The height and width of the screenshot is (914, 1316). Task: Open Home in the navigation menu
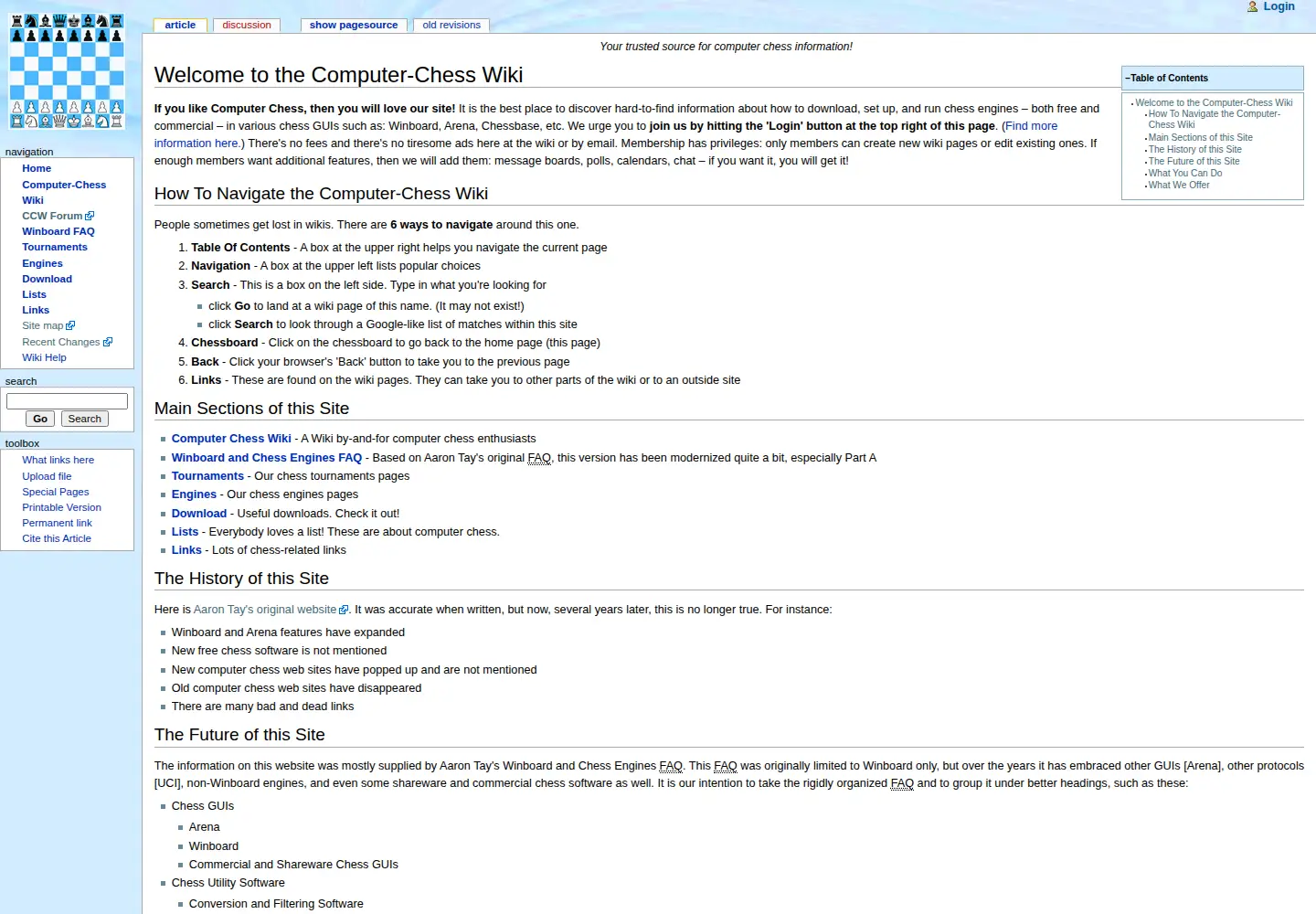click(37, 169)
